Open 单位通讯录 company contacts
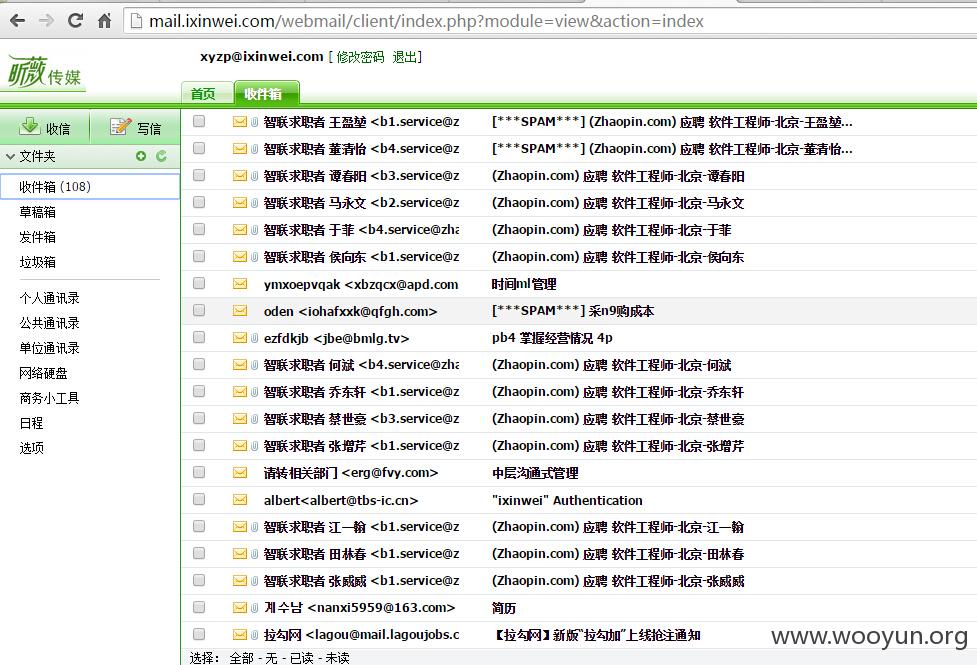 (49, 348)
